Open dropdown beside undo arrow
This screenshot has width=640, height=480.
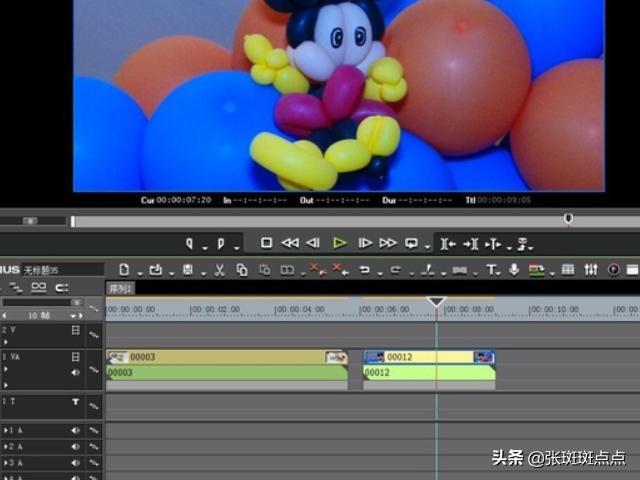coord(380,273)
